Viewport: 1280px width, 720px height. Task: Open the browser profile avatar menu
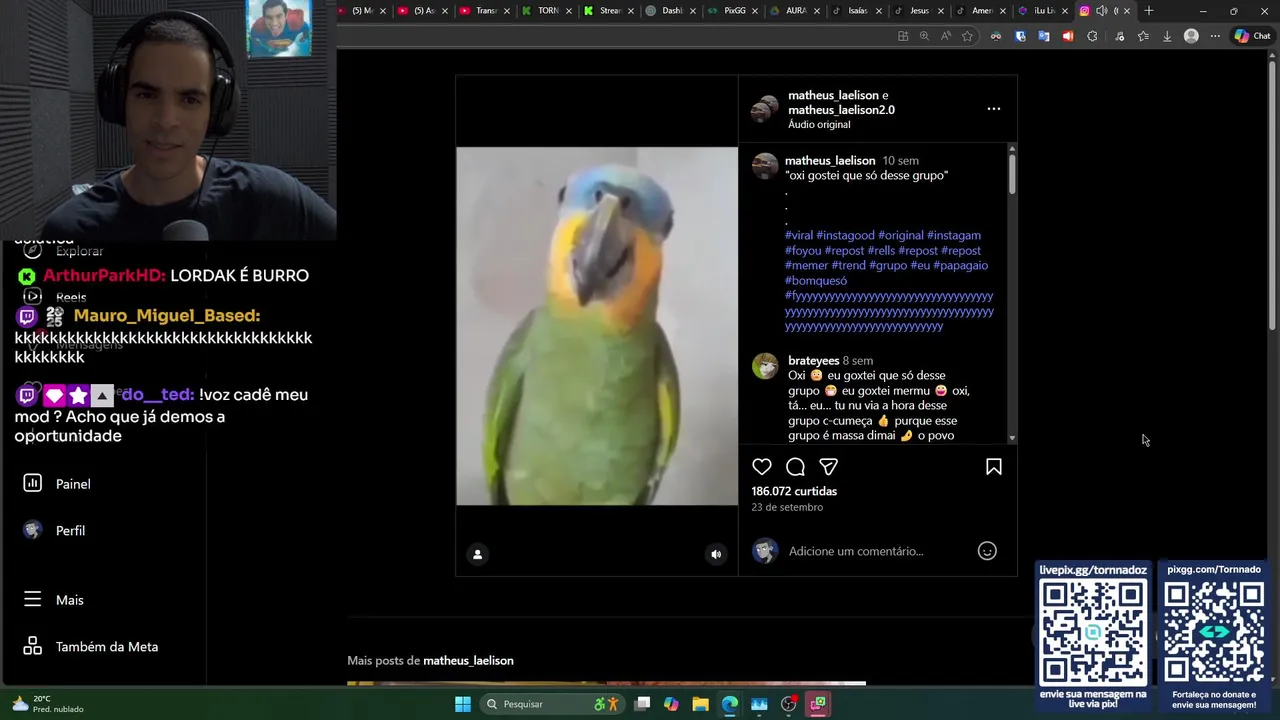1191,36
